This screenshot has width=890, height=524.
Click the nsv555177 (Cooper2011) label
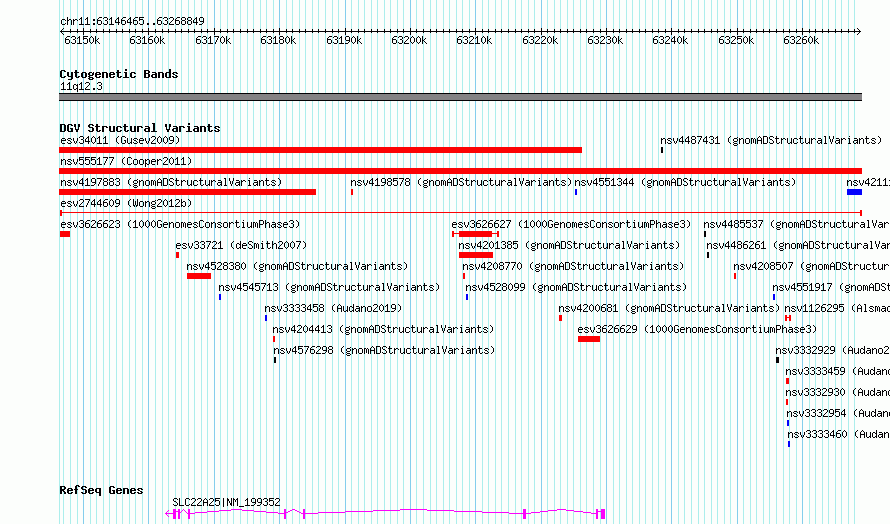(x=126, y=161)
